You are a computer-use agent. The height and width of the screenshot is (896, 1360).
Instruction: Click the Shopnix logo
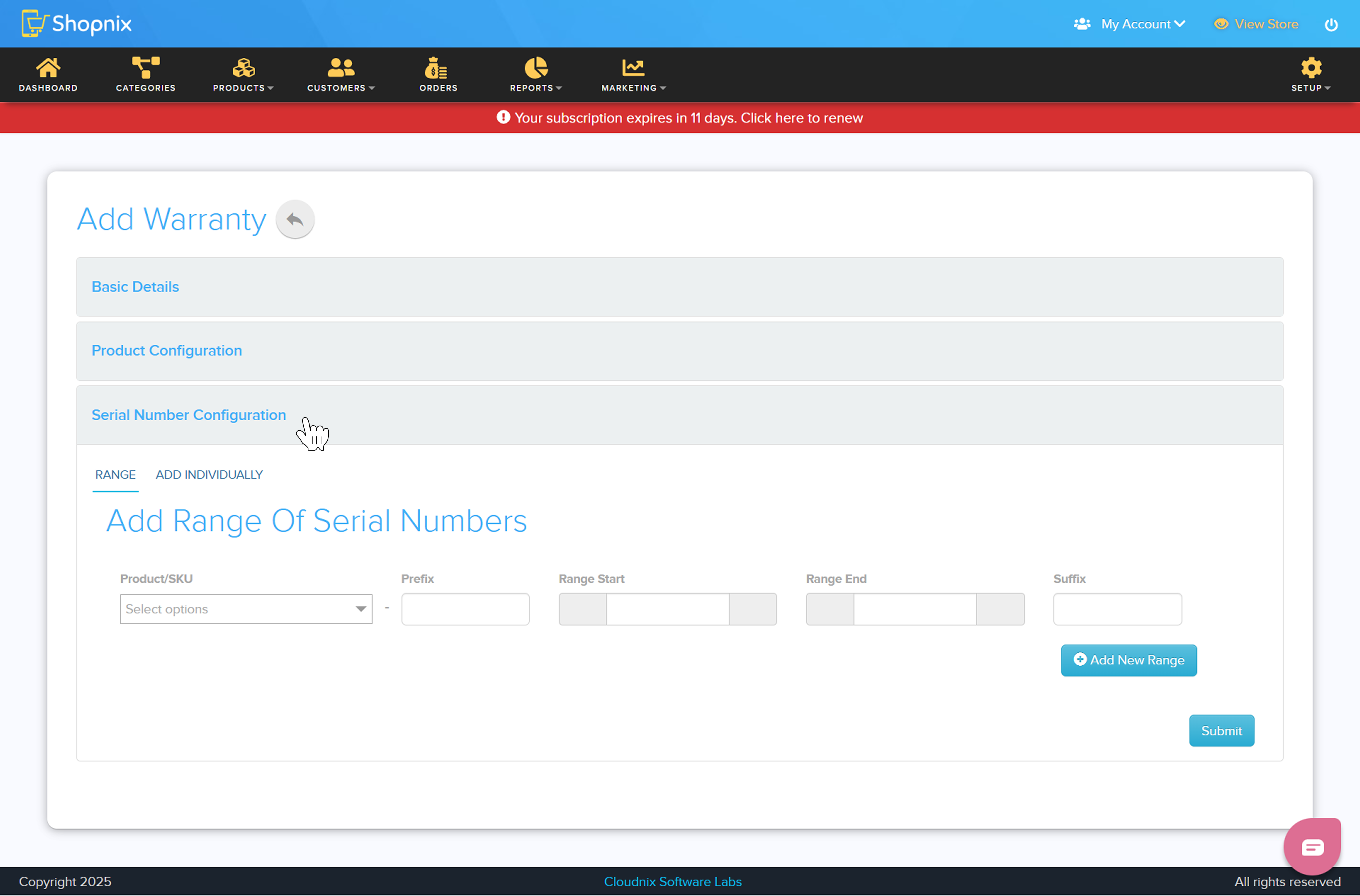point(76,23)
